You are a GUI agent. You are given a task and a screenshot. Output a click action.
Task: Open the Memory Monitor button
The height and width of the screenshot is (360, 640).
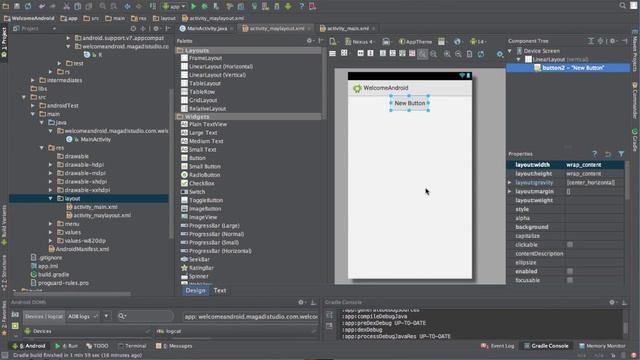pos(602,346)
